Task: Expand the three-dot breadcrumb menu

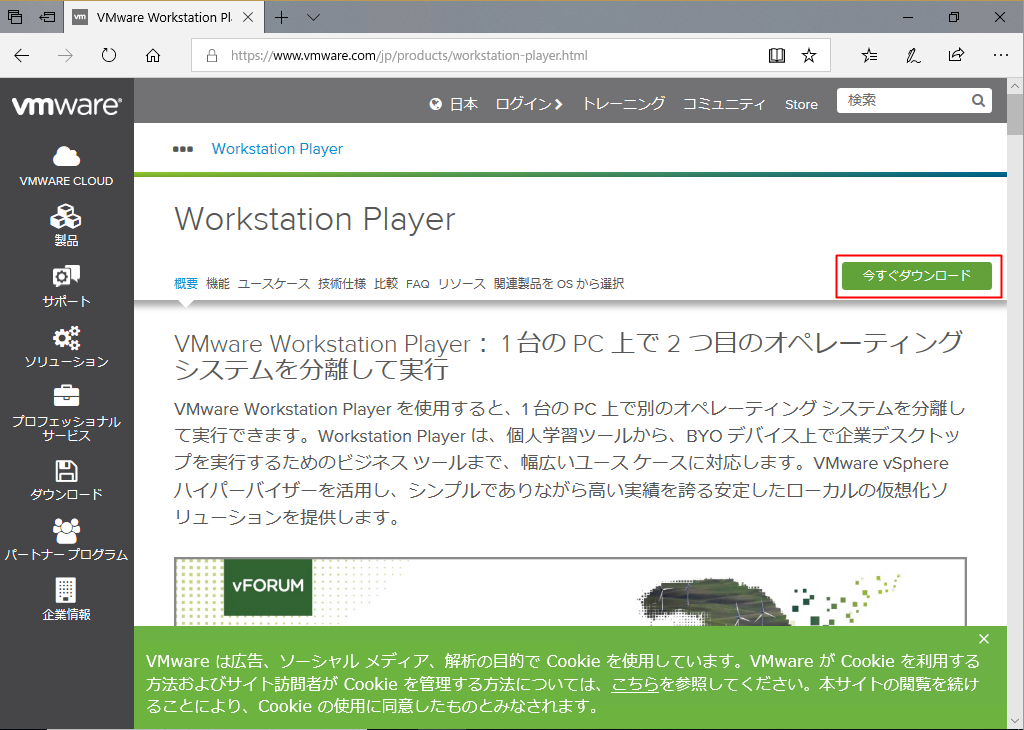Action: point(183,149)
